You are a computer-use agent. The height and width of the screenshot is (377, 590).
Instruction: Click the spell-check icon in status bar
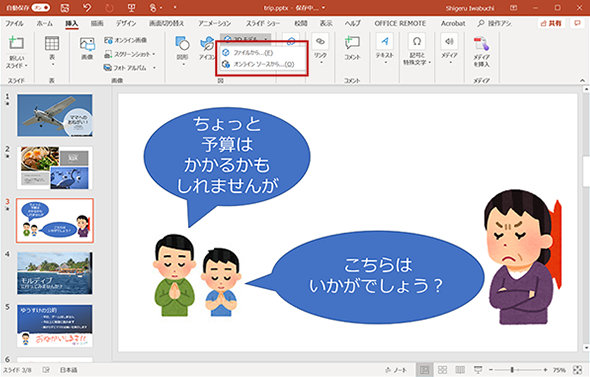point(46,370)
